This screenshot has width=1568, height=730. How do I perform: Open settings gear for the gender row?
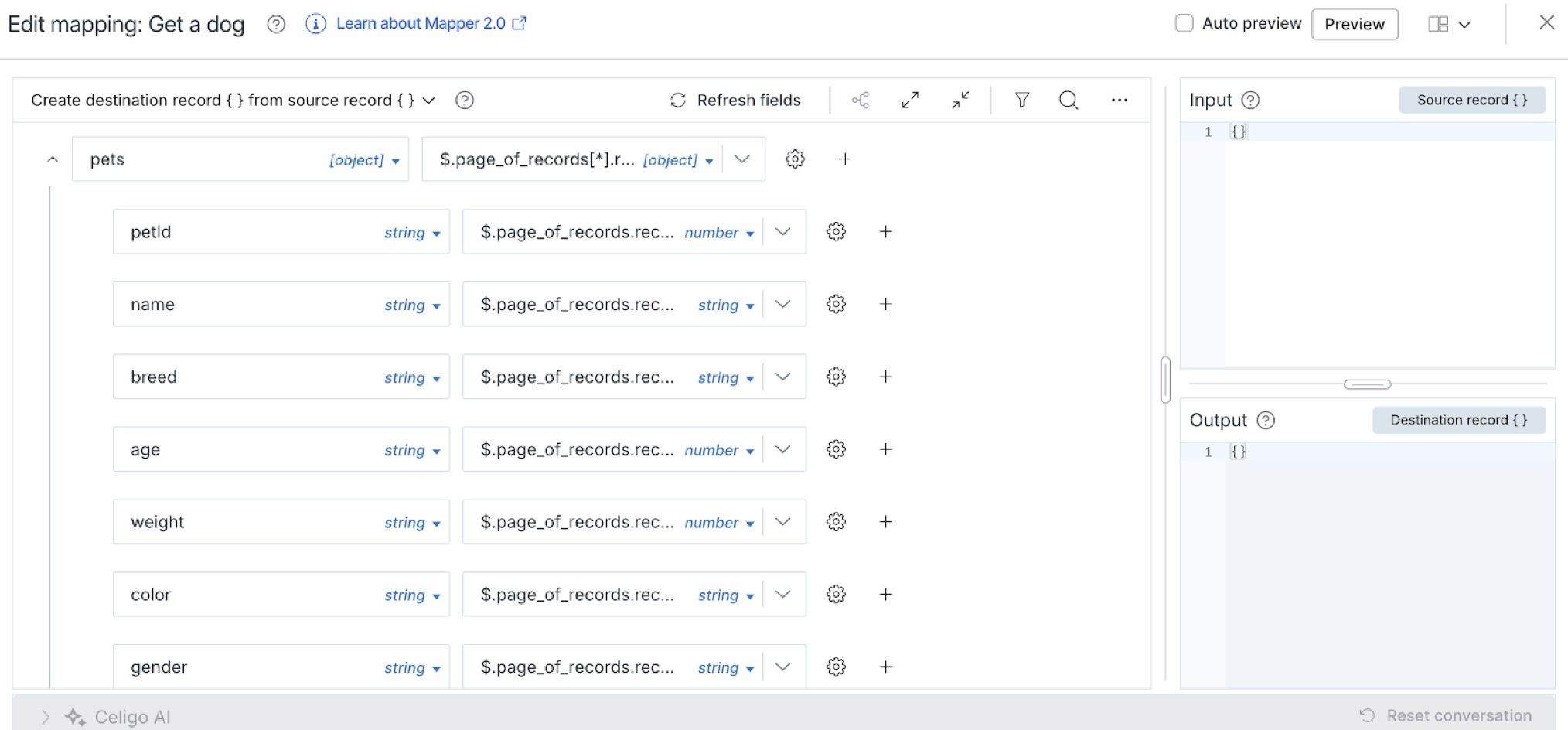[836, 667]
